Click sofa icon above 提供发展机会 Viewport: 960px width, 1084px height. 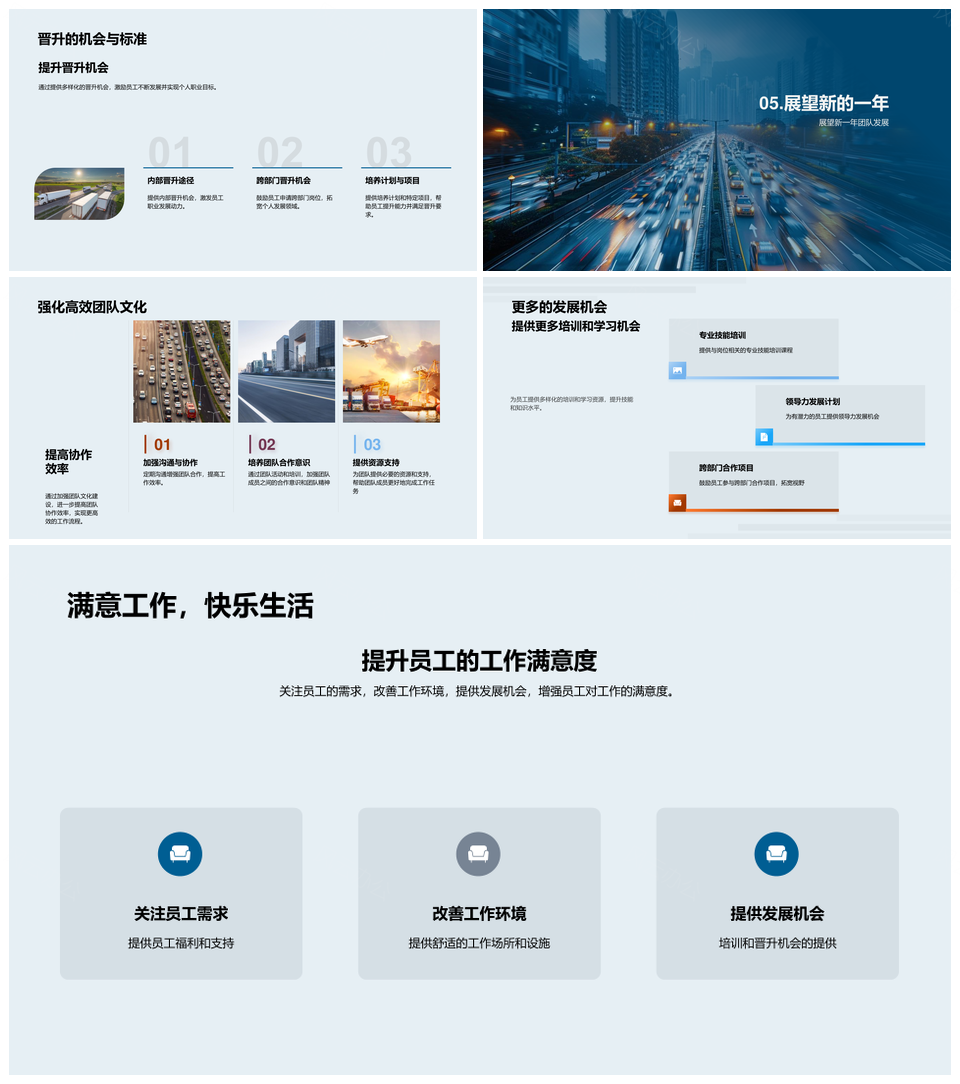click(x=776, y=854)
